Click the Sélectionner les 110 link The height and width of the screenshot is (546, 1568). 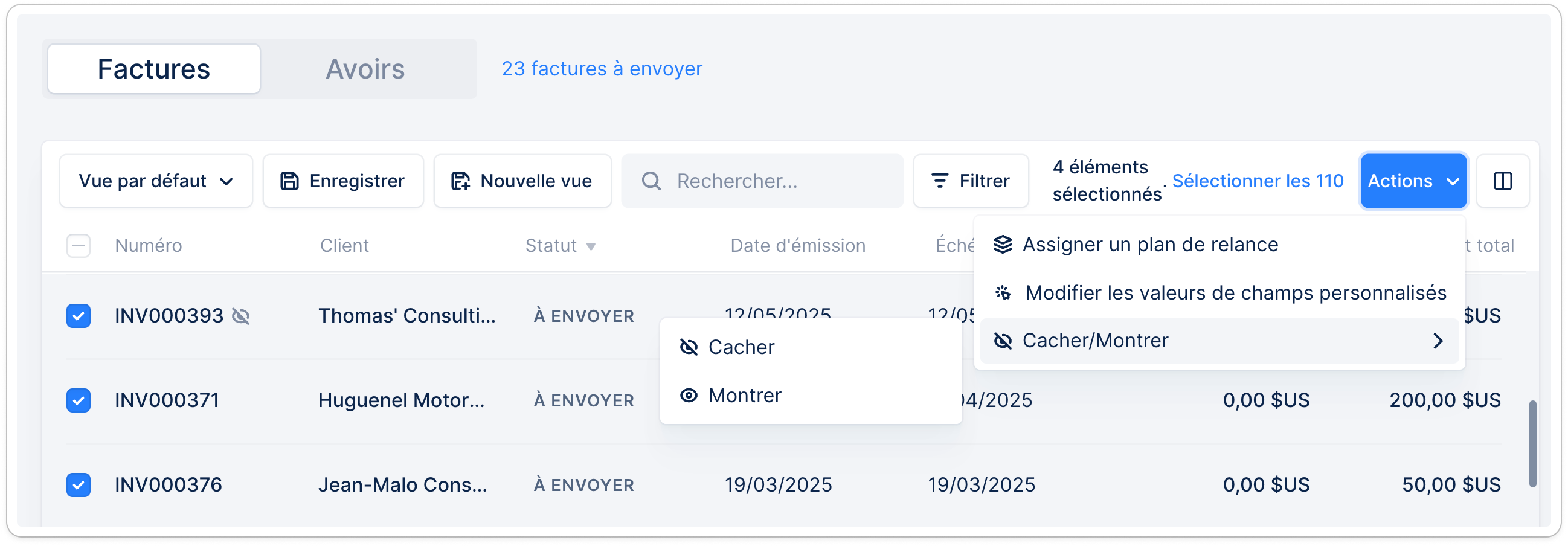click(1258, 181)
